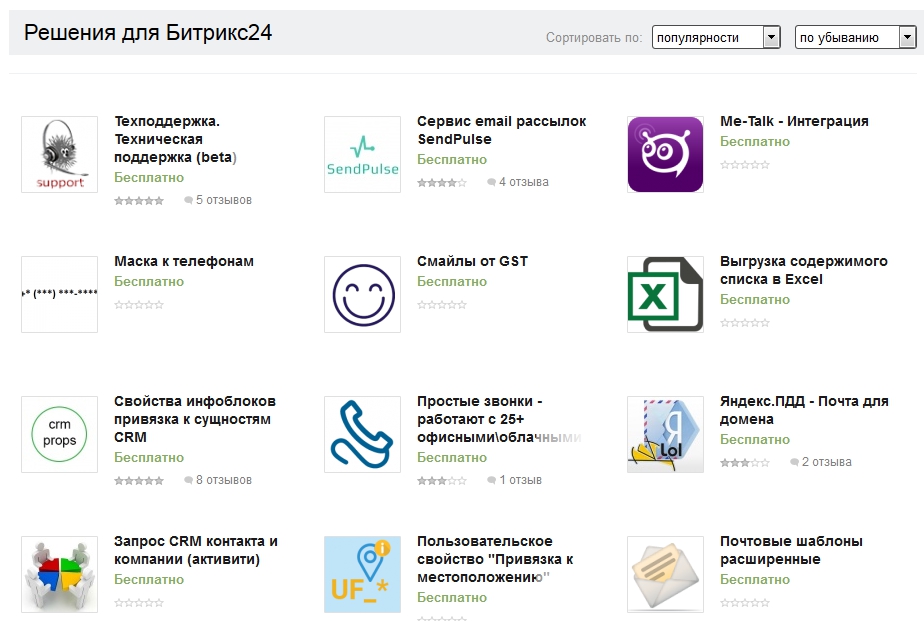Click star rating under Me-Talk

click(744, 164)
